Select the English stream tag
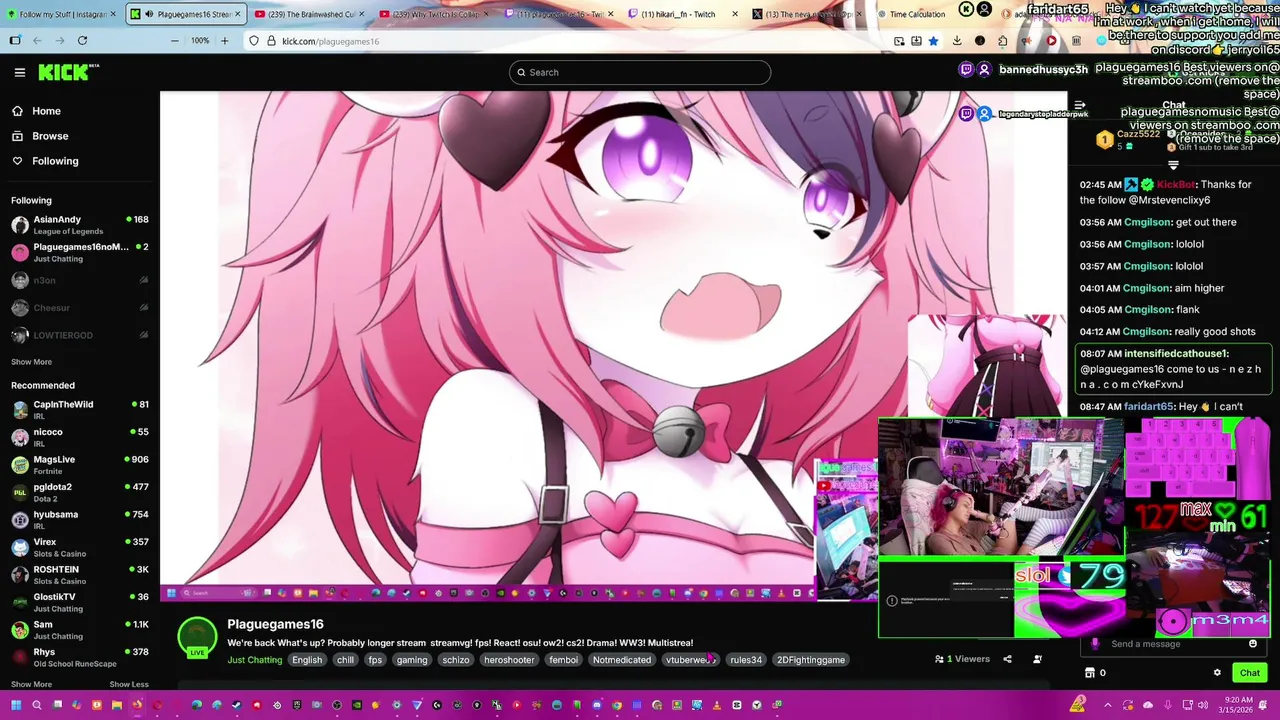 pyautogui.click(x=307, y=660)
